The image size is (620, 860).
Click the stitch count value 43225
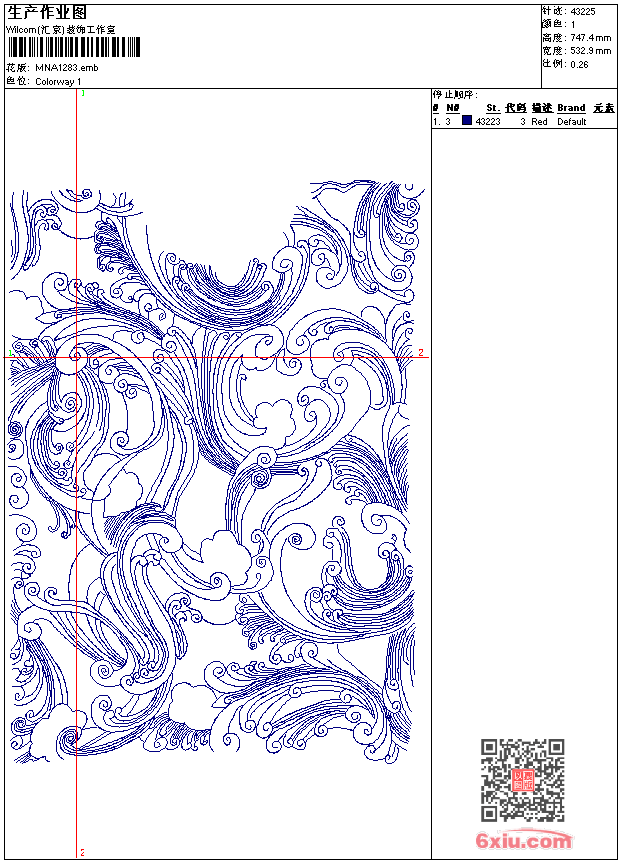point(582,11)
